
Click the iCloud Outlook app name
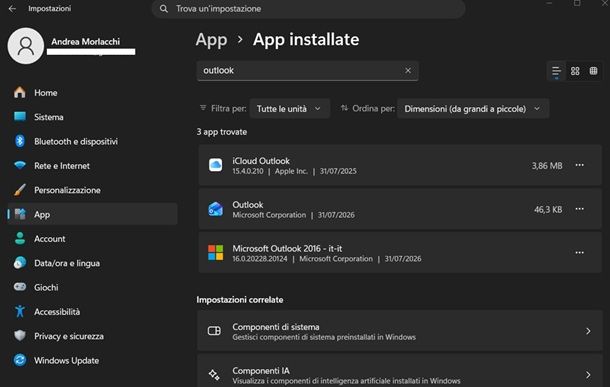261,161
